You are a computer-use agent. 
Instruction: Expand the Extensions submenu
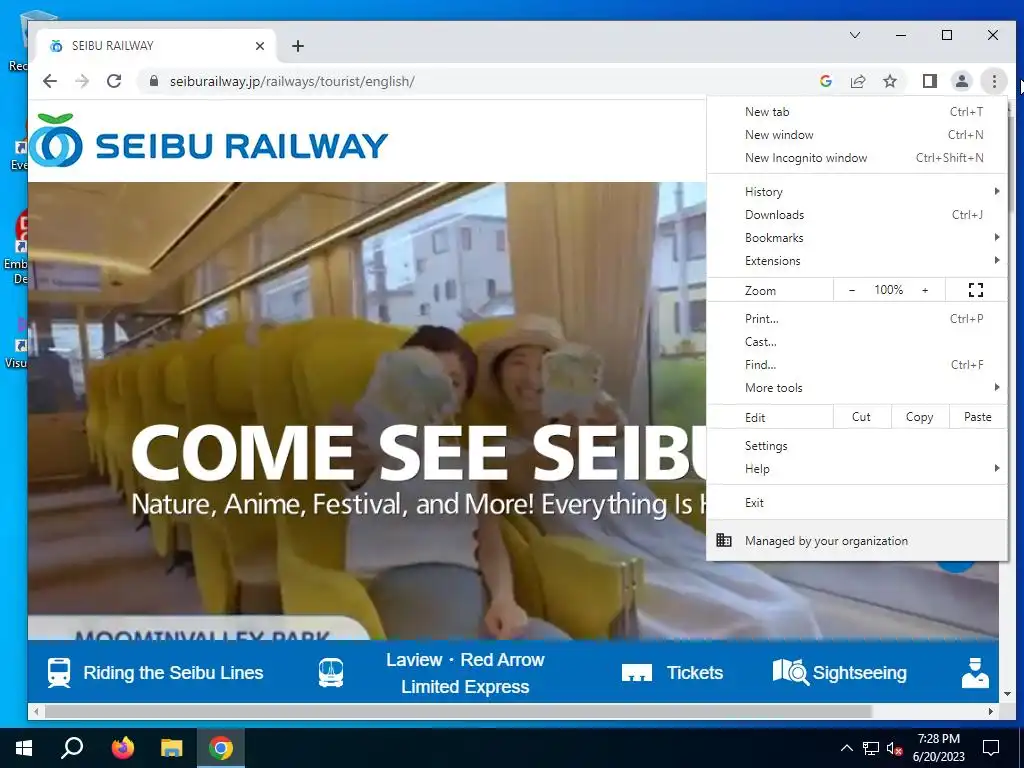click(857, 260)
